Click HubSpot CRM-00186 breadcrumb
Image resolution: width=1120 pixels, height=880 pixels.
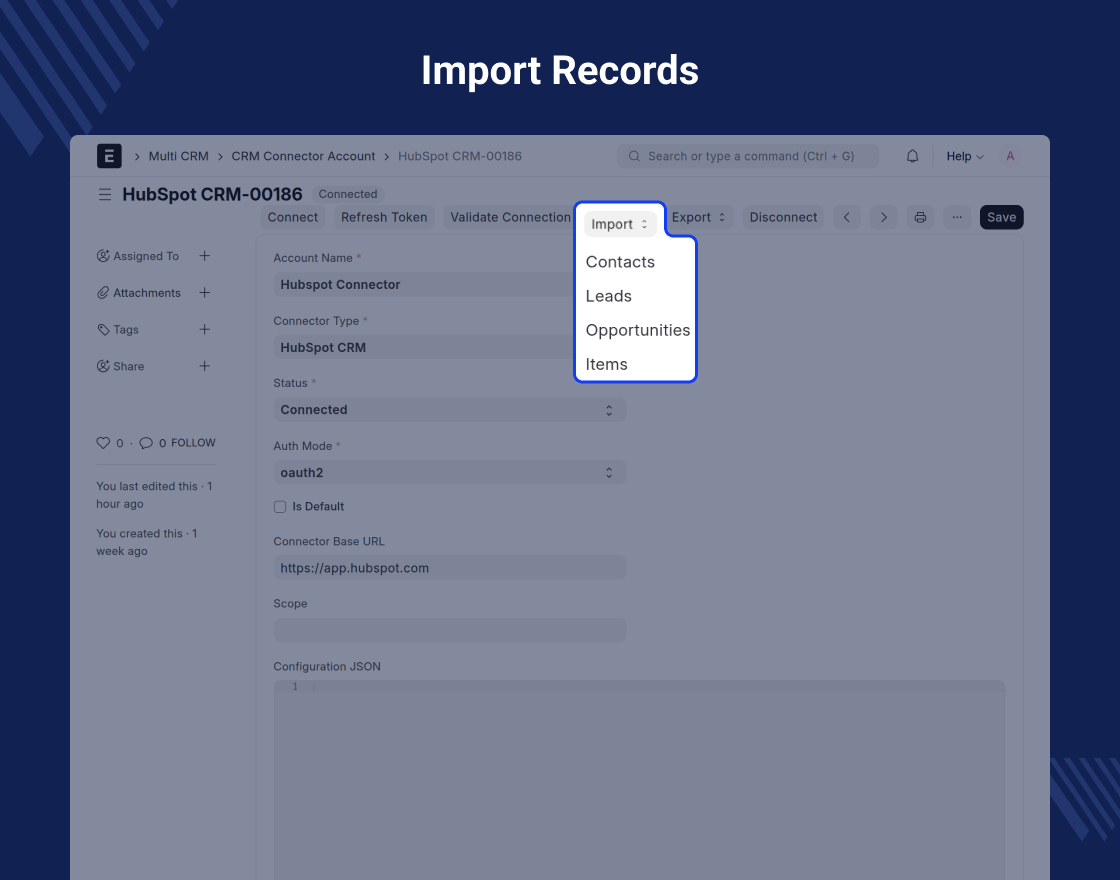460,156
